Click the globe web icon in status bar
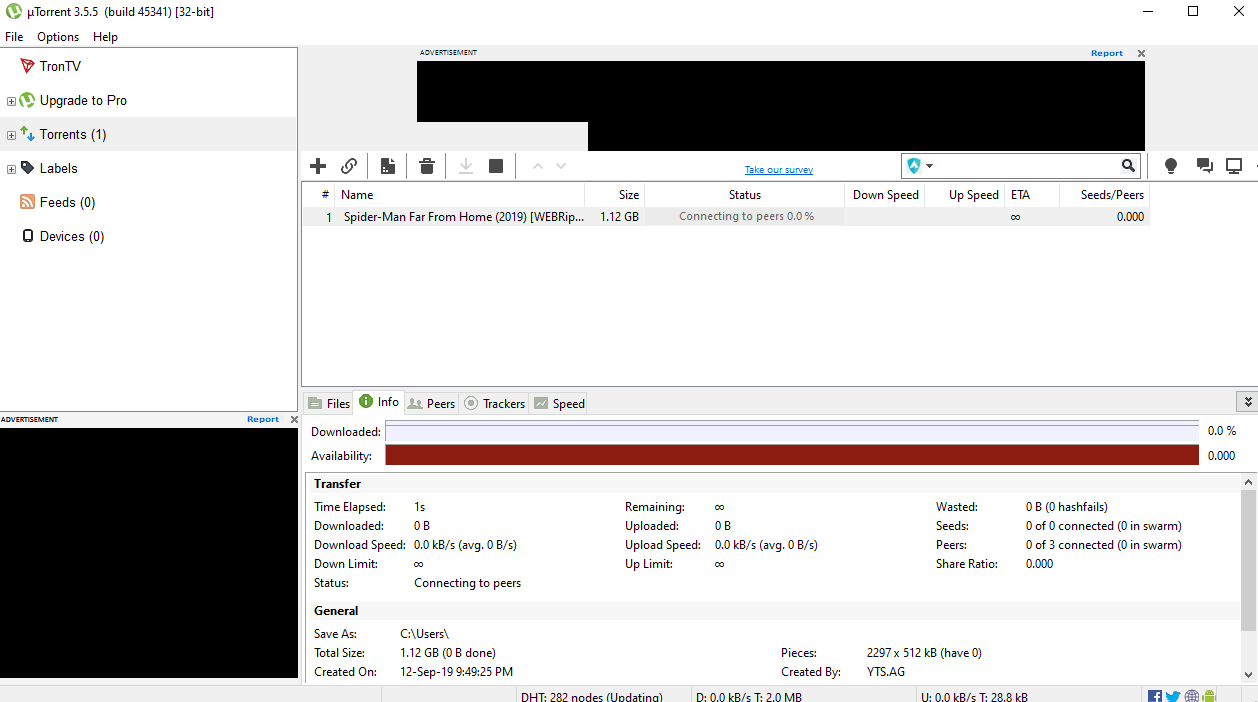Screen dimensions: 1258x702 [1191, 696]
